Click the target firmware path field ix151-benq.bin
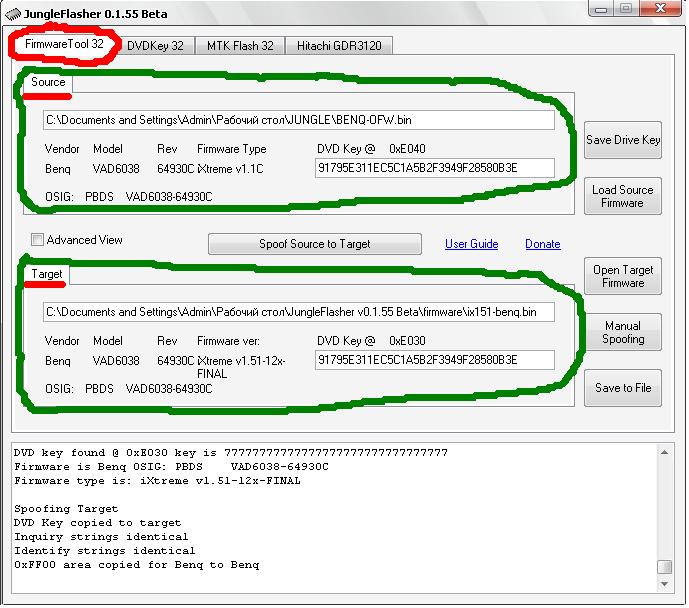The width and height of the screenshot is (689, 608). pos(299,312)
